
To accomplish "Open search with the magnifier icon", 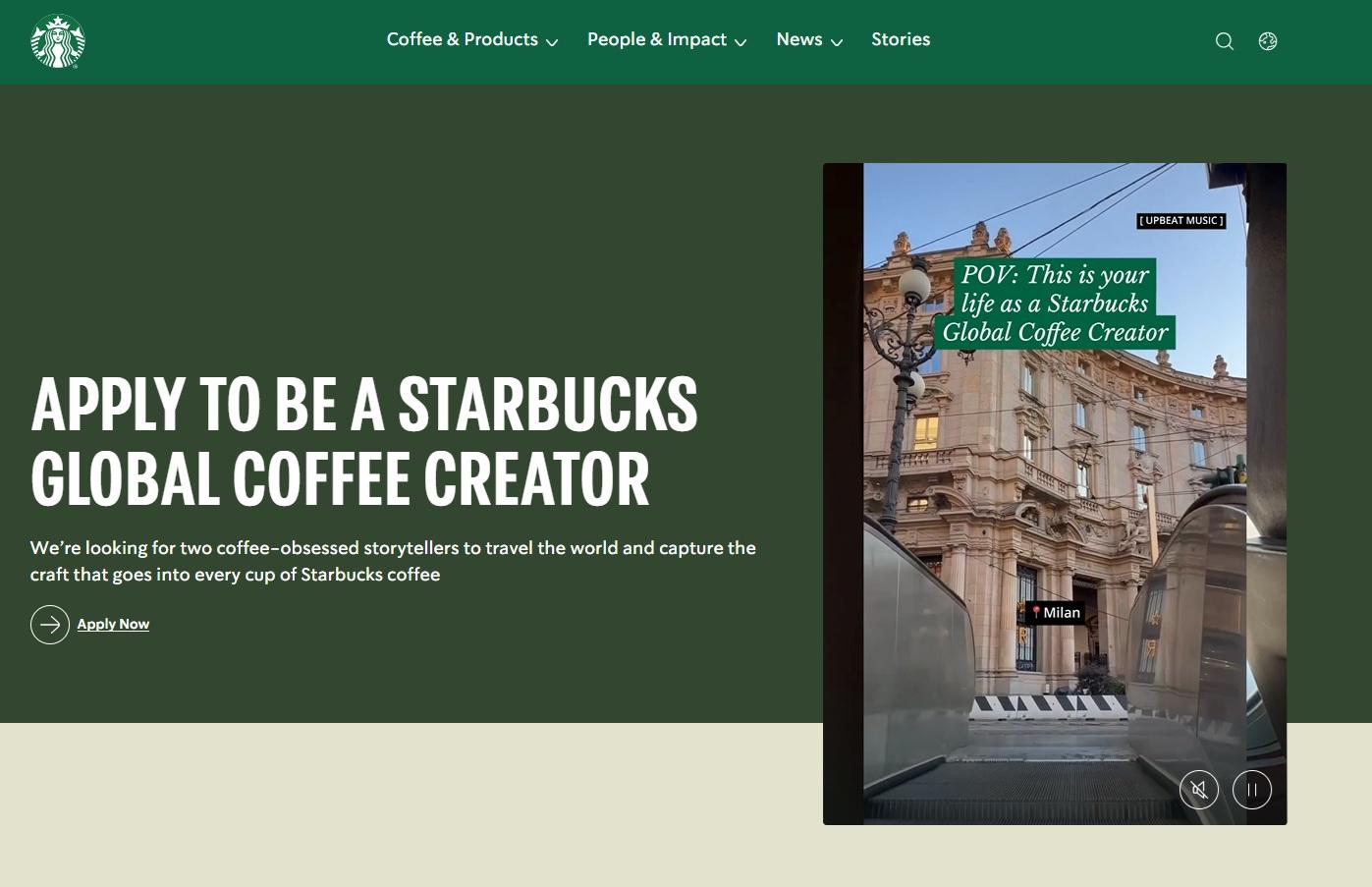I will coord(1224,41).
